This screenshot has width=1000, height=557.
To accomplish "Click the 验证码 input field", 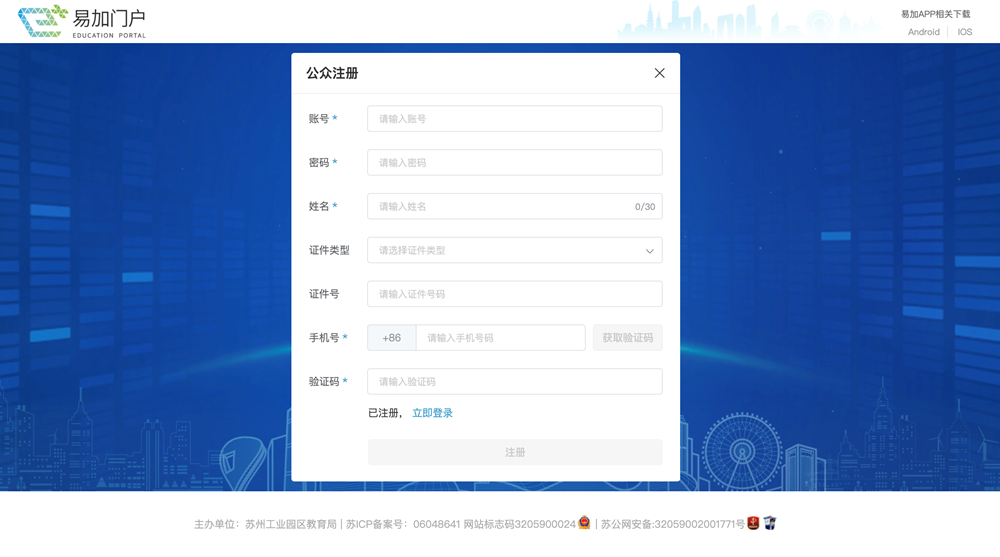I will click(514, 382).
